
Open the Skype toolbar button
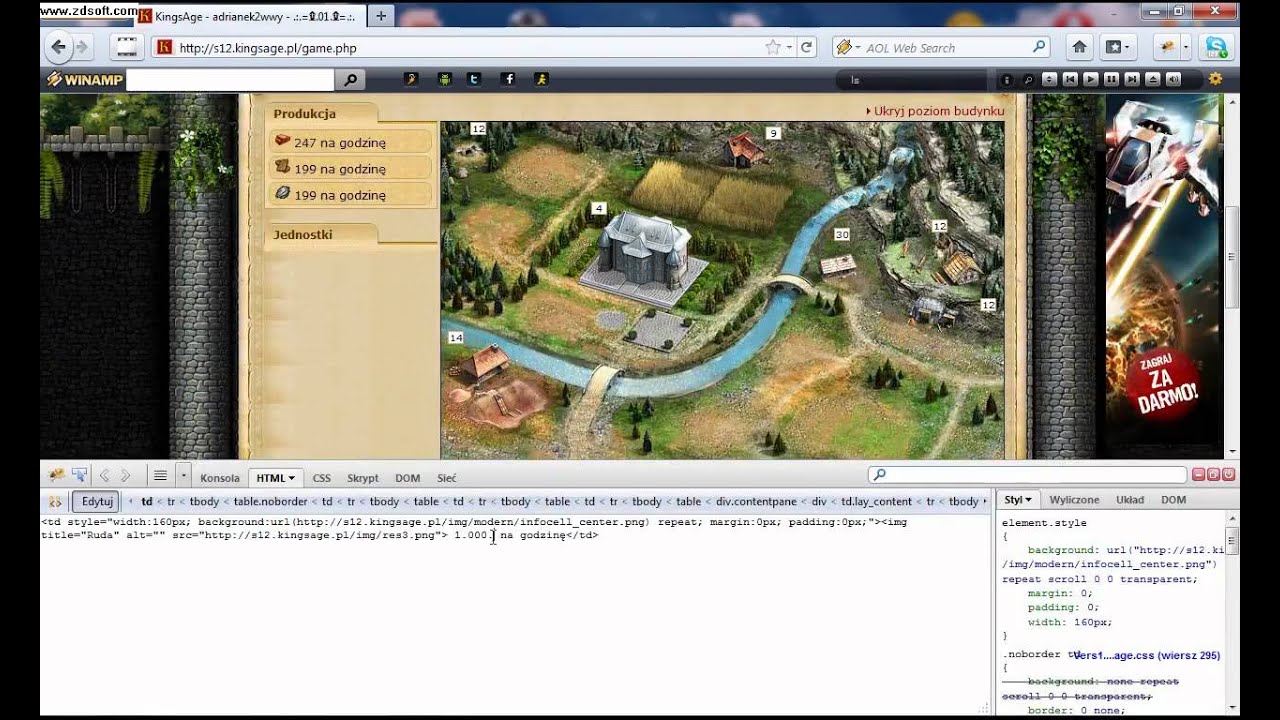tap(1216, 47)
